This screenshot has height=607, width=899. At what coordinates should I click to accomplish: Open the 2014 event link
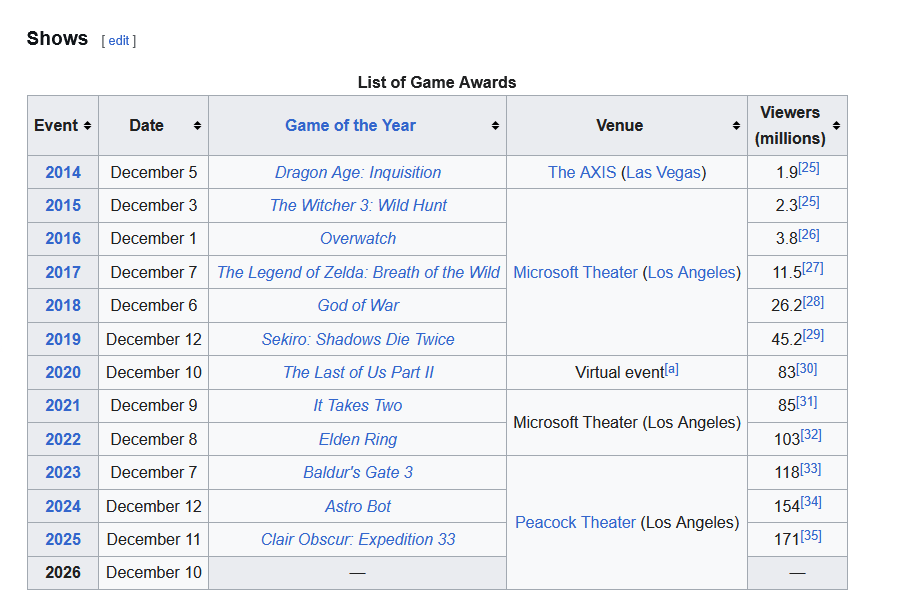63,172
